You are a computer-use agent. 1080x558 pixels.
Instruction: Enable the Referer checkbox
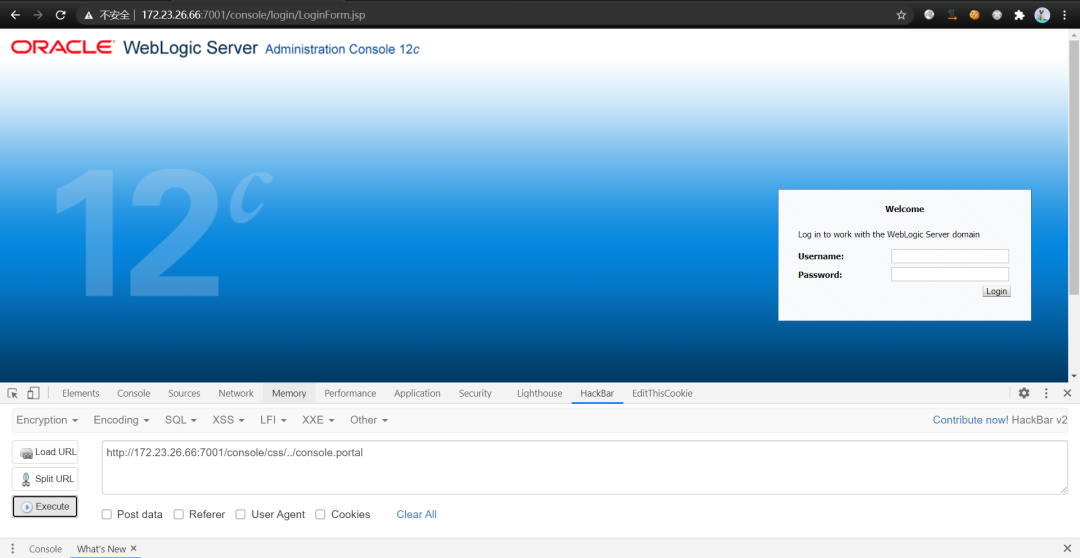click(x=178, y=515)
